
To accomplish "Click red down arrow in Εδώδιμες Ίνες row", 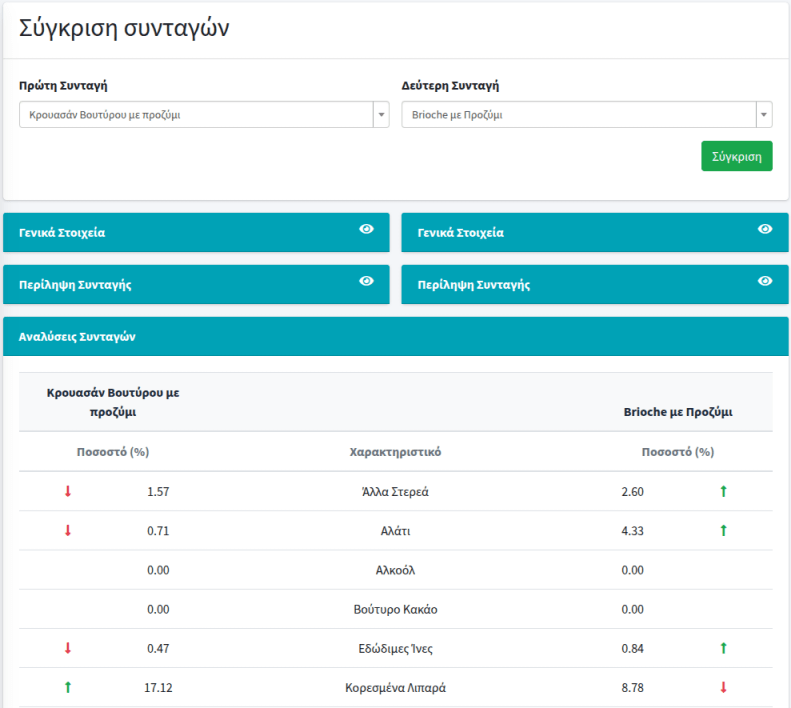I will point(68,648).
